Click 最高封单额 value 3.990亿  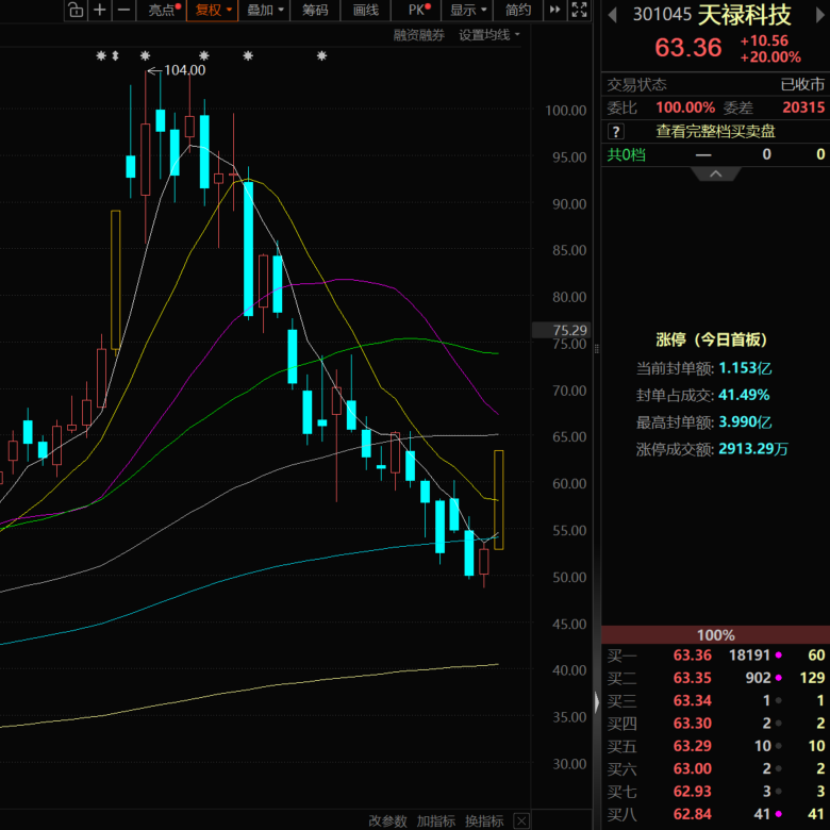745,422
